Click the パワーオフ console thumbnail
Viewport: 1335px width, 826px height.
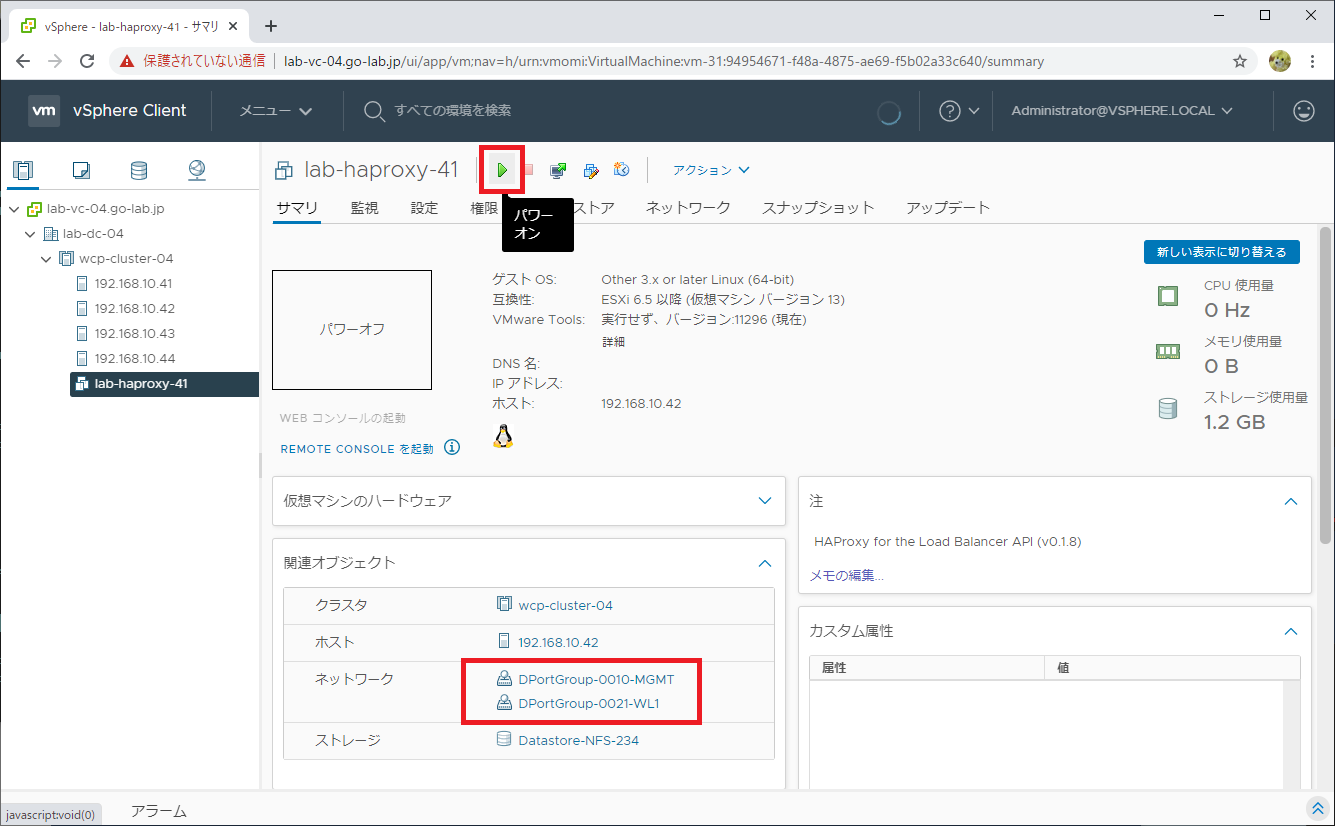352,329
